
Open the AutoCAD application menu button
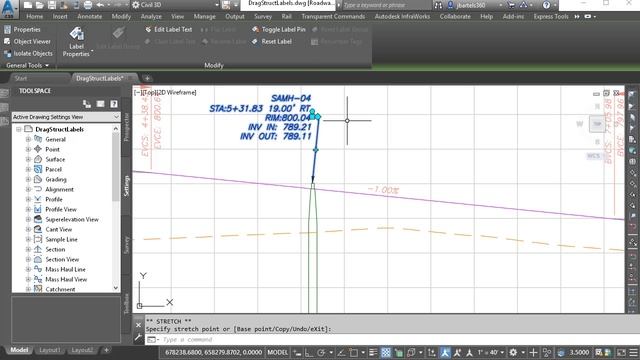tap(8, 8)
